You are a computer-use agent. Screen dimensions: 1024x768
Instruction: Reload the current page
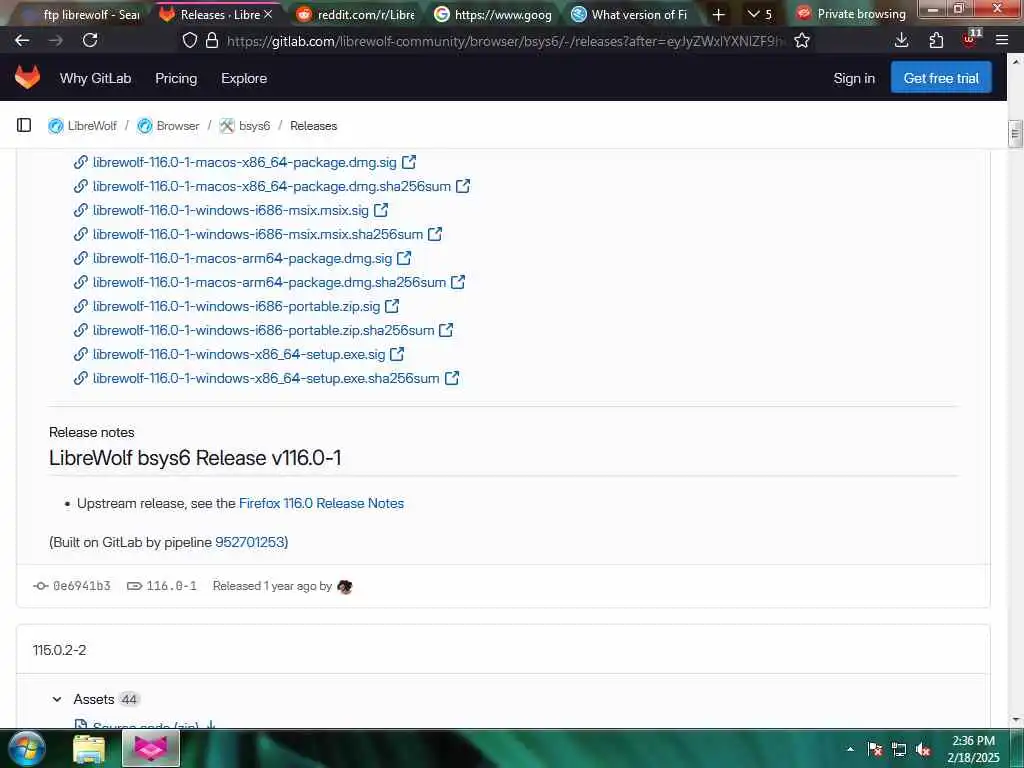tap(90, 40)
